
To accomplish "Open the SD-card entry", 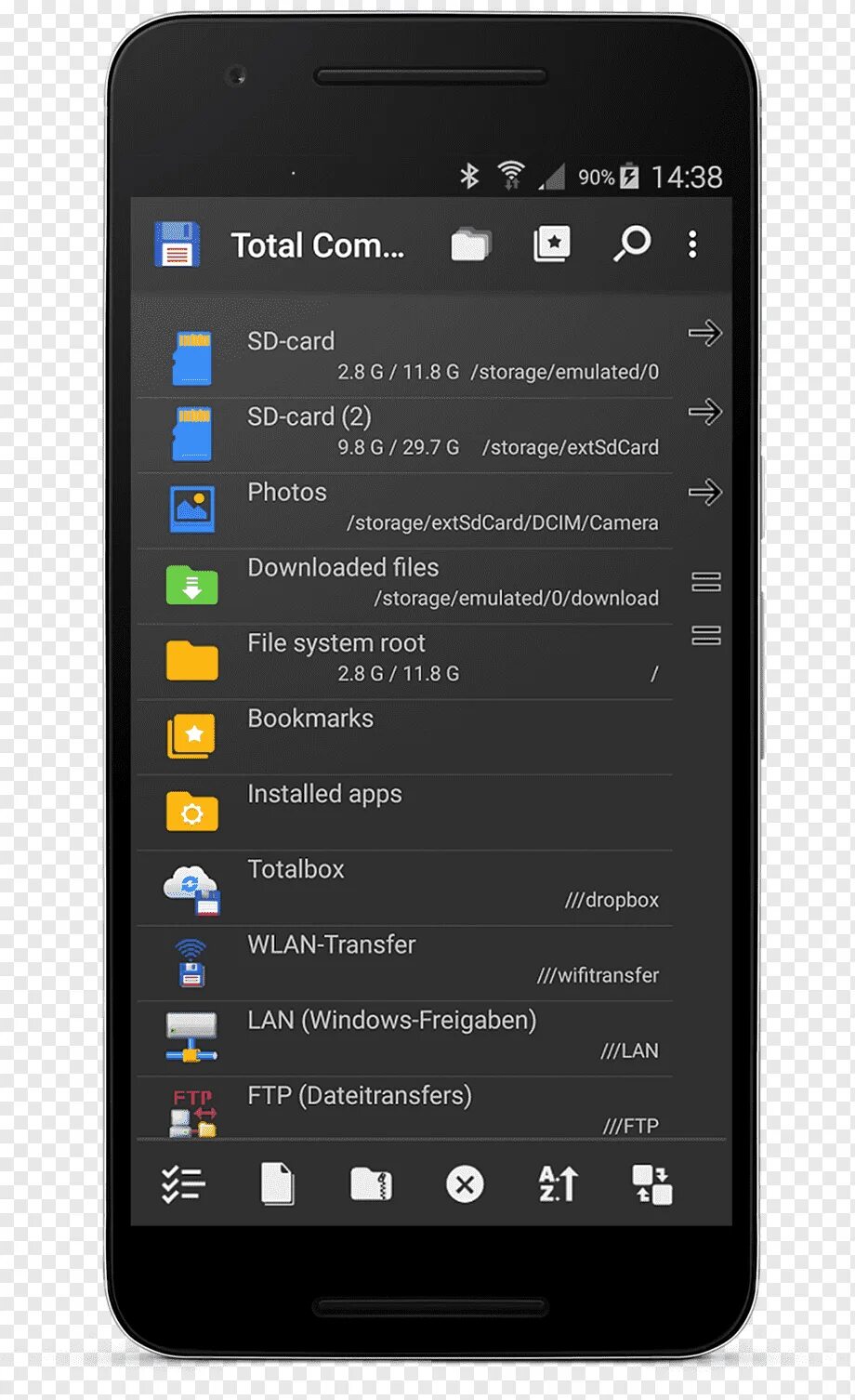I will click(405, 359).
